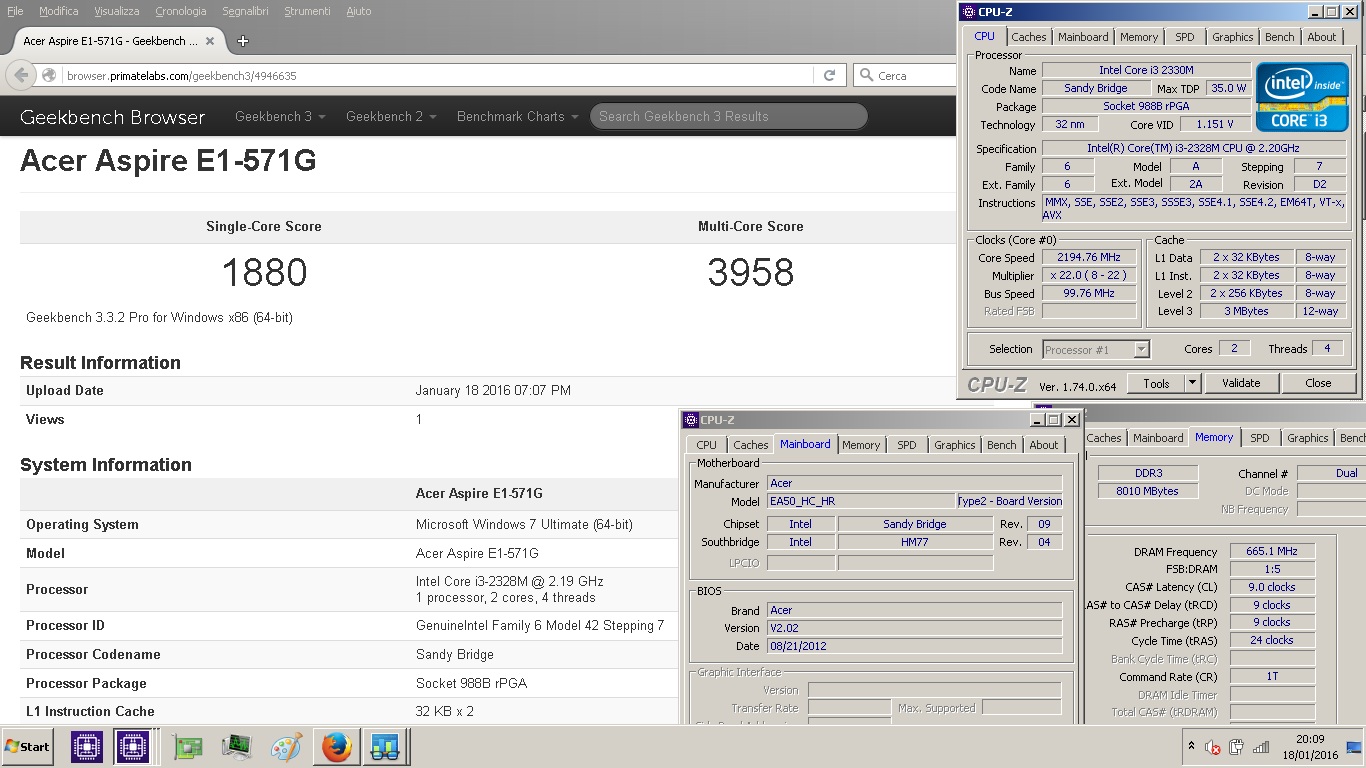Click the 8010 MBytes memory size field

pyautogui.click(x=1147, y=491)
